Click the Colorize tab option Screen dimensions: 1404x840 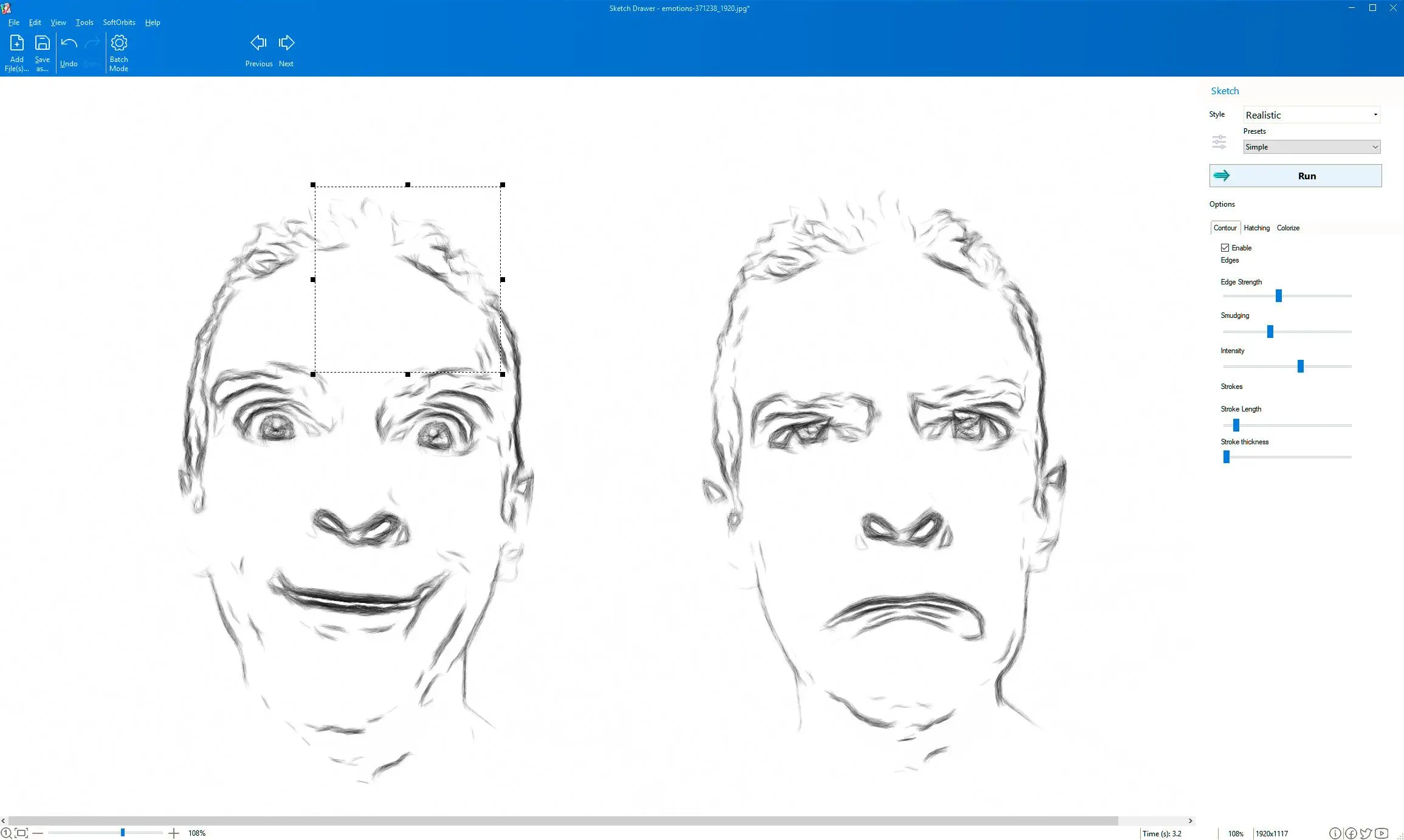point(1288,227)
